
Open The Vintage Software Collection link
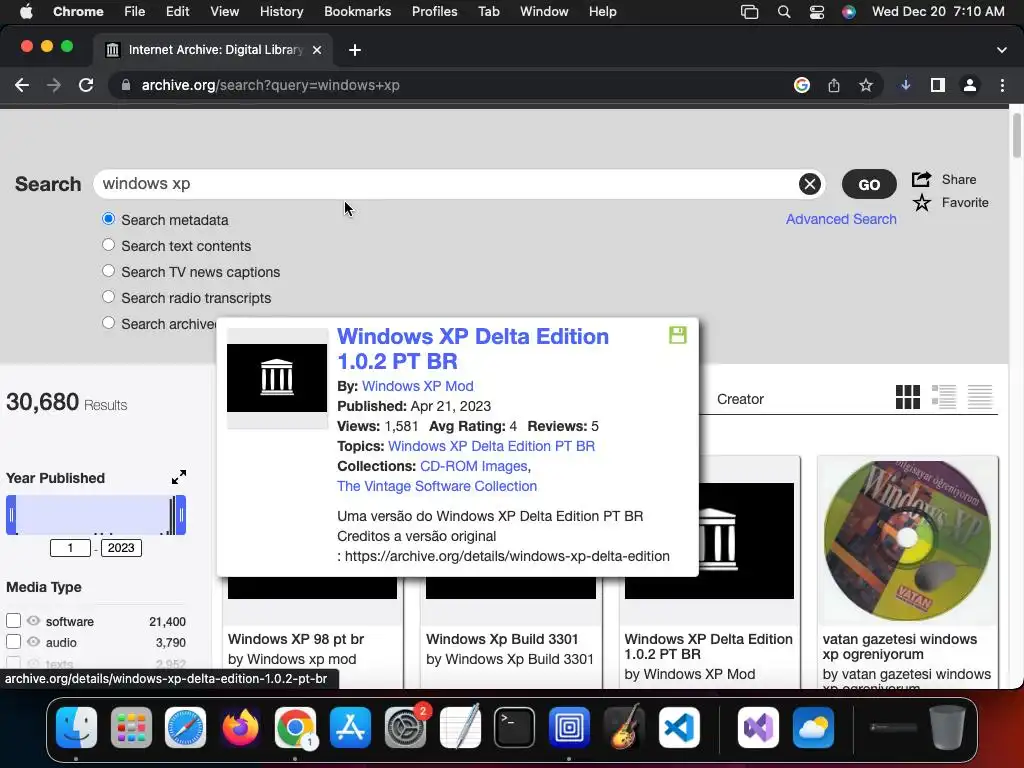(x=437, y=486)
